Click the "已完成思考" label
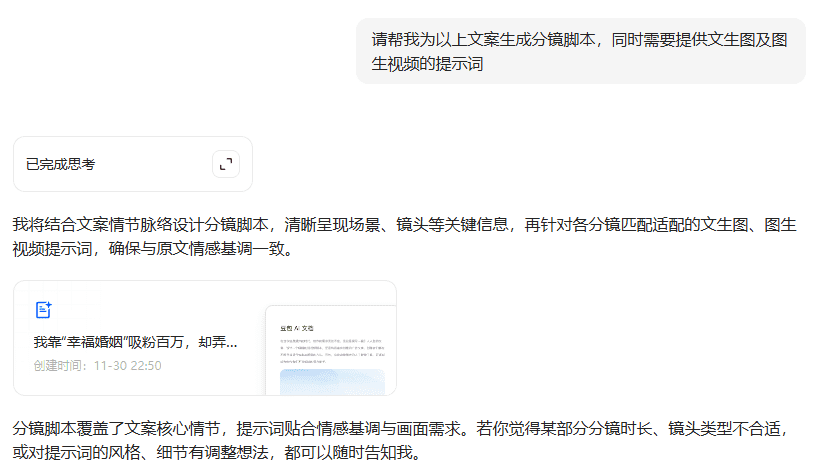 coord(61,164)
